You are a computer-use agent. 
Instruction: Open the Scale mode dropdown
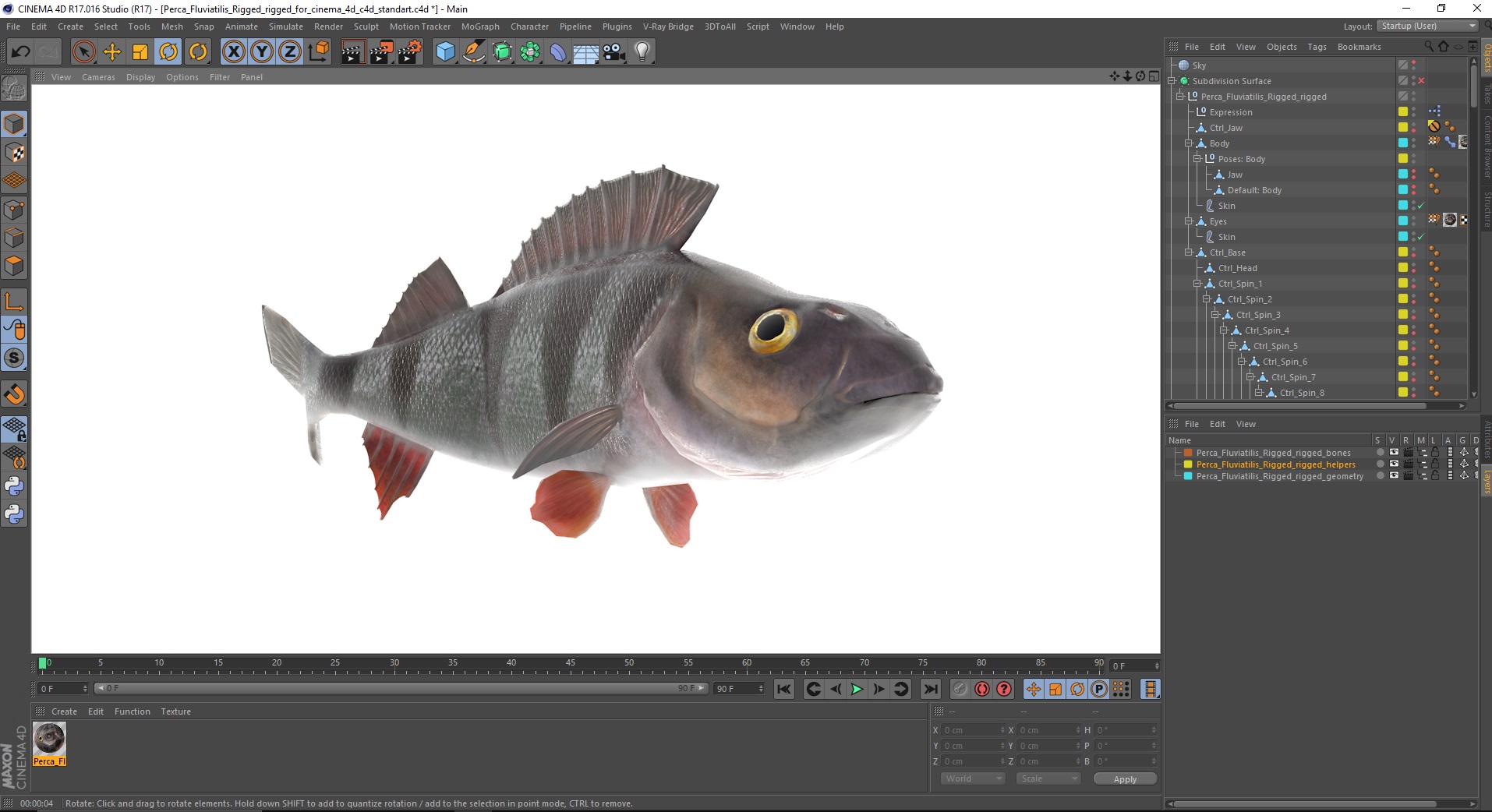coord(1048,778)
